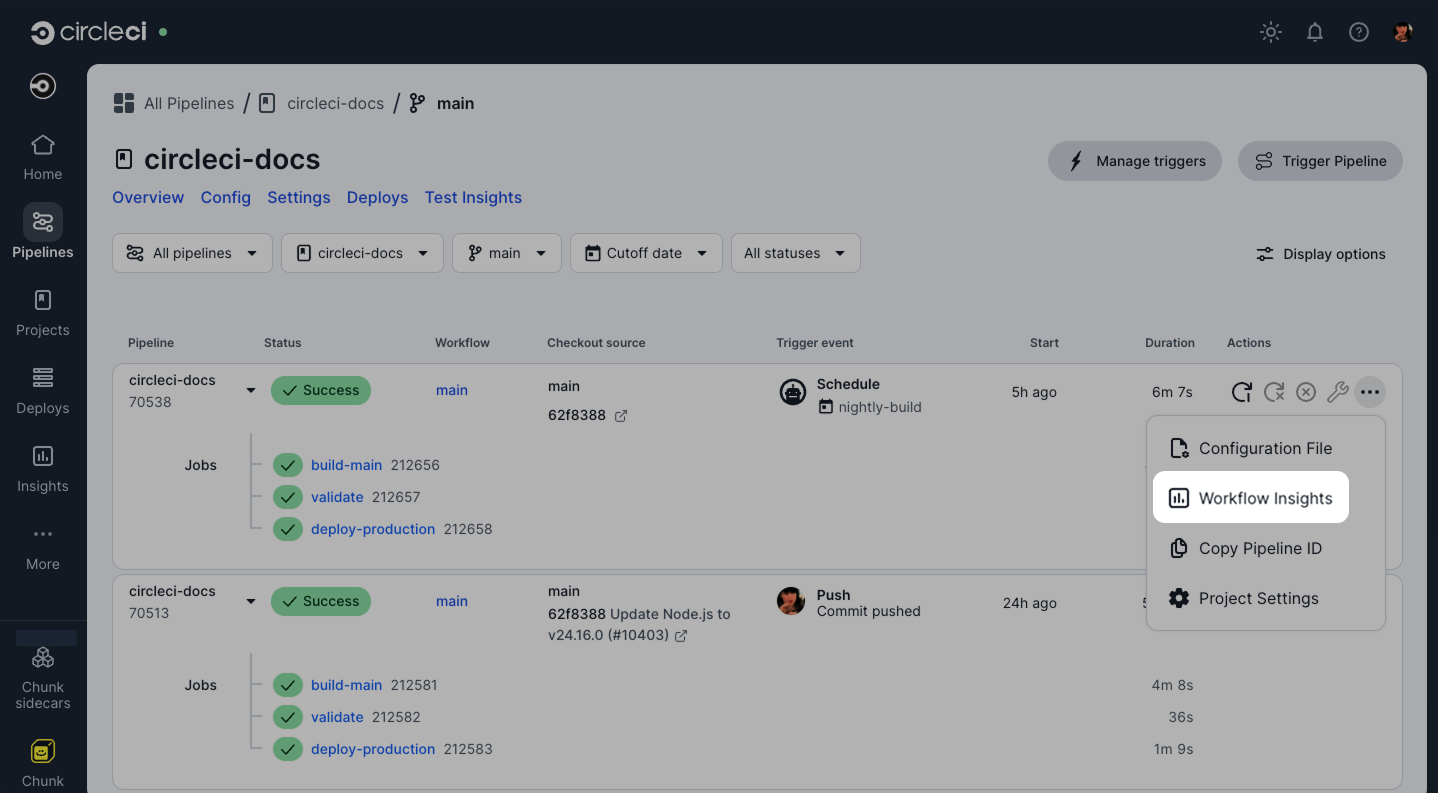Select Workflow Insights menu item
Image resolution: width=1438 pixels, height=793 pixels.
1251,498
